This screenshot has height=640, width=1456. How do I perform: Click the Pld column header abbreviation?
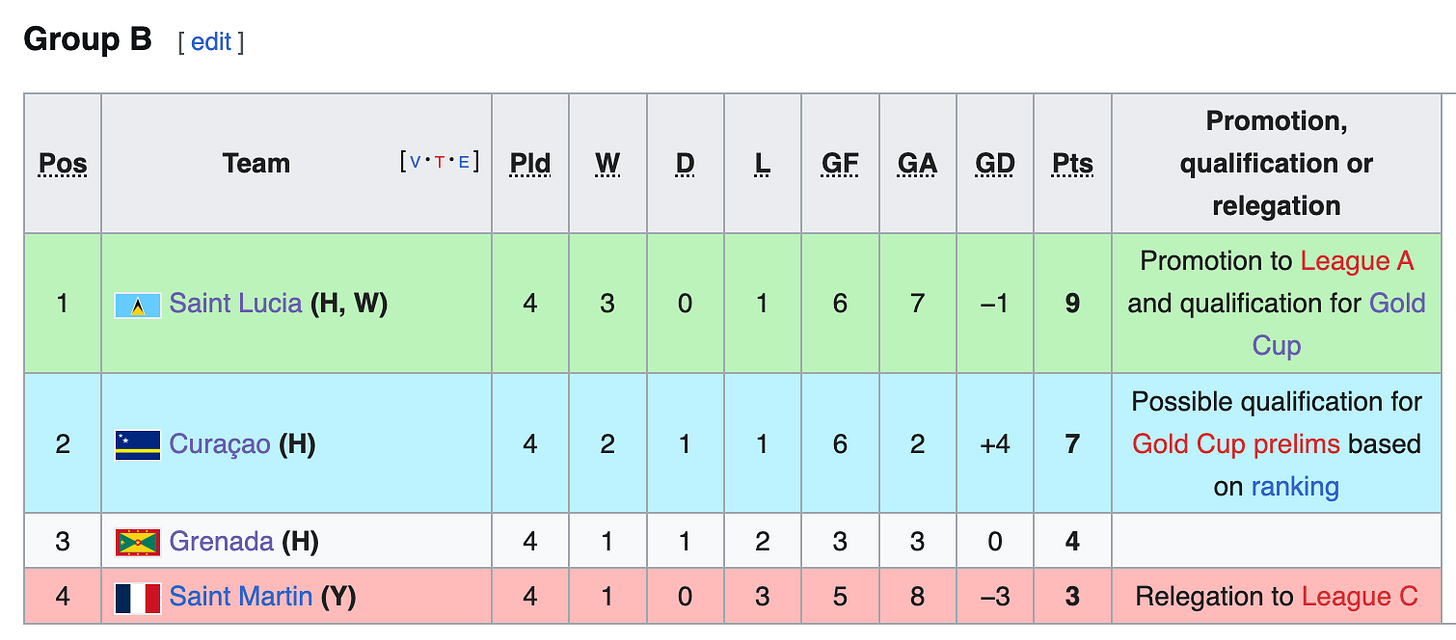coord(530,163)
